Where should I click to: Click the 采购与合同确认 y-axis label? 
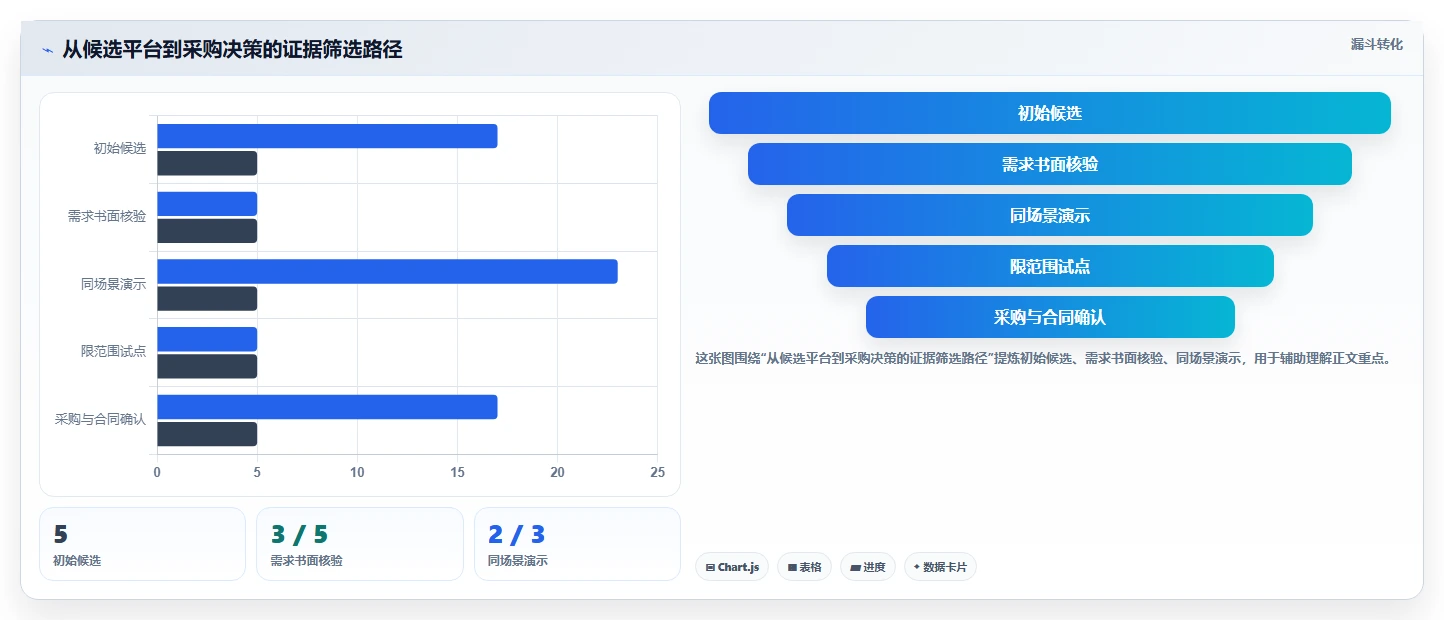(100, 419)
